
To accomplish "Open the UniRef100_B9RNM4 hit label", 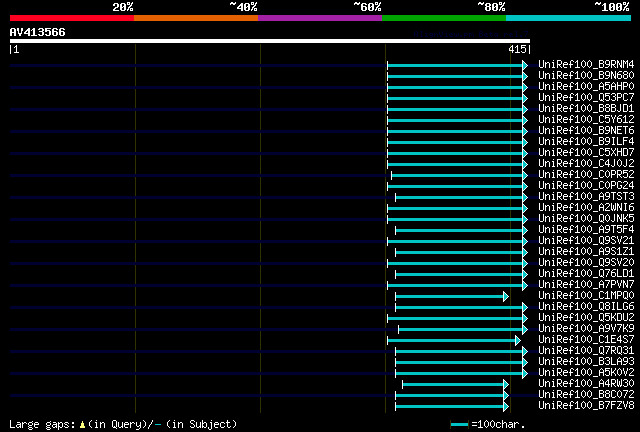I will pos(586,65).
